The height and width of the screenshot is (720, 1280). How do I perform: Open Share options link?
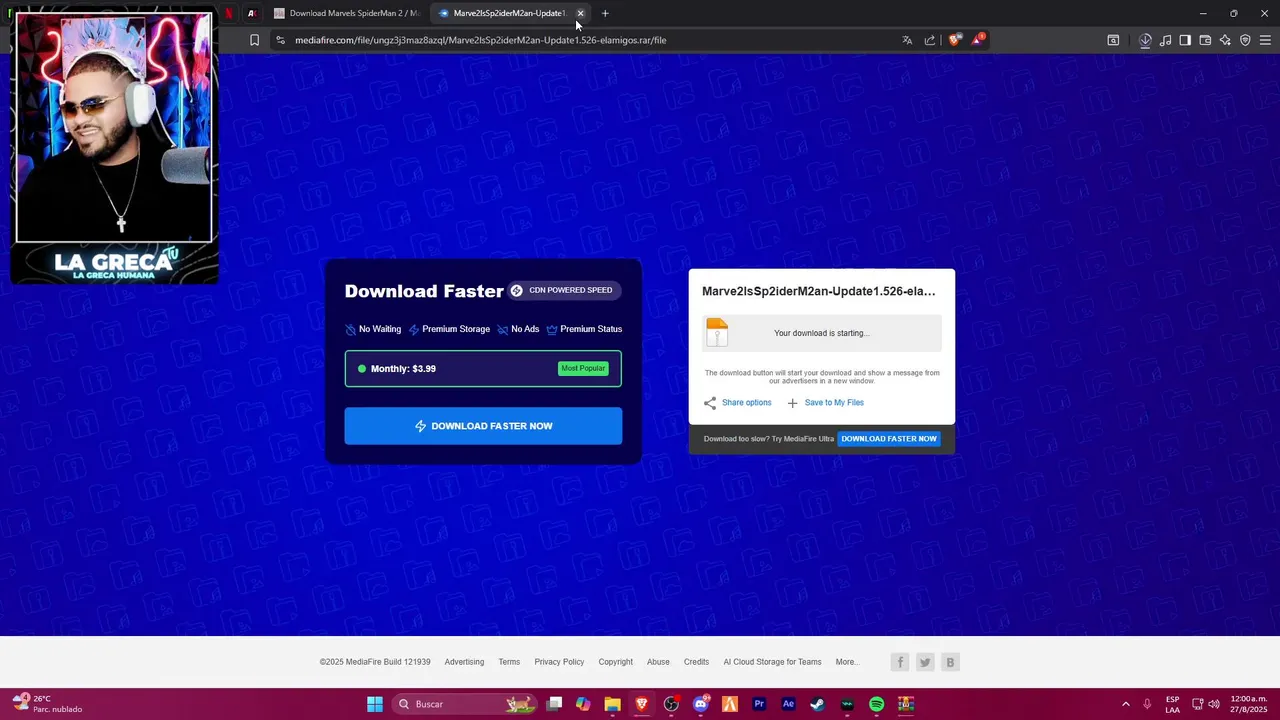click(x=737, y=402)
